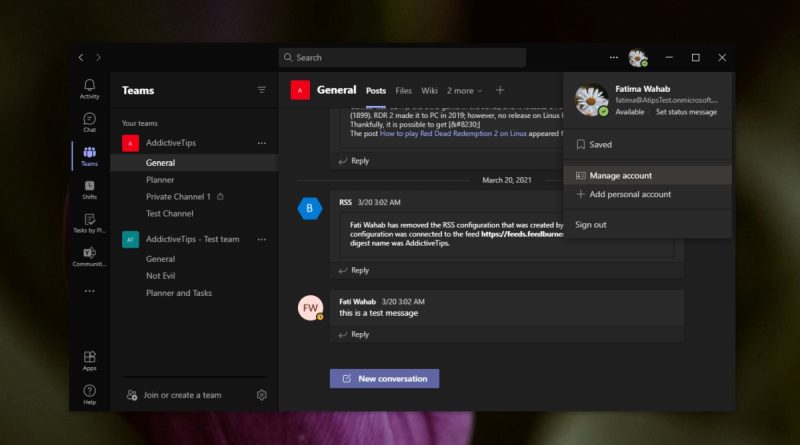
Task: Open General channel under AddictiveTips
Action: pyautogui.click(x=194, y=163)
